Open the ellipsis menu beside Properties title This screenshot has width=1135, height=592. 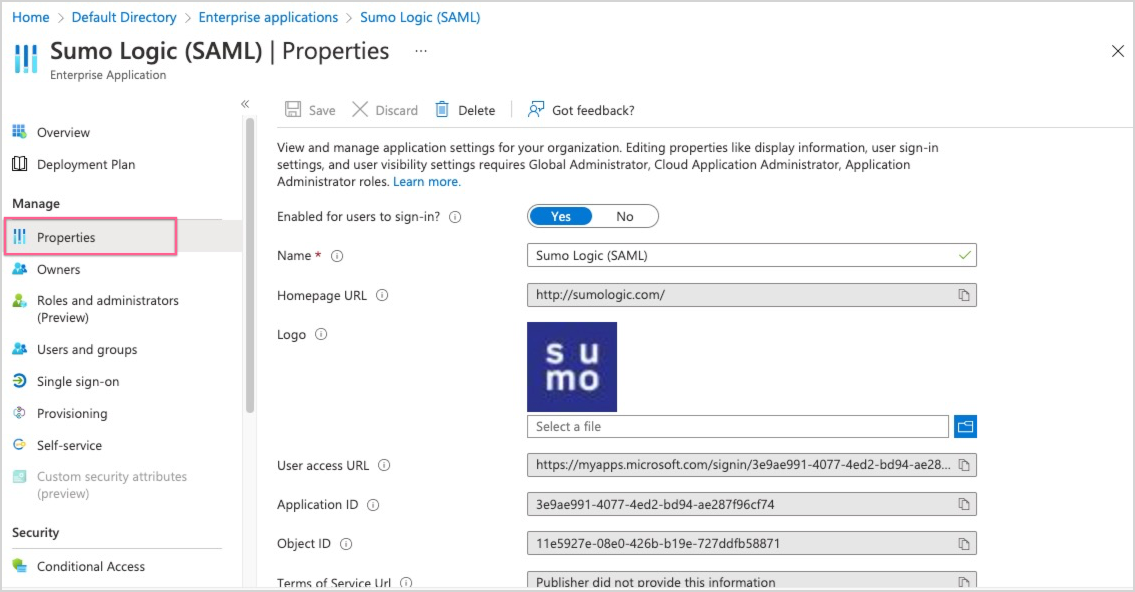coord(421,51)
